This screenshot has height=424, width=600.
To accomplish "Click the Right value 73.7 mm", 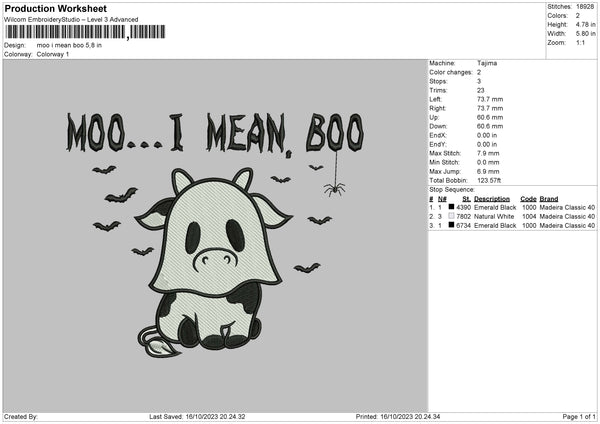I will pyautogui.click(x=490, y=108).
